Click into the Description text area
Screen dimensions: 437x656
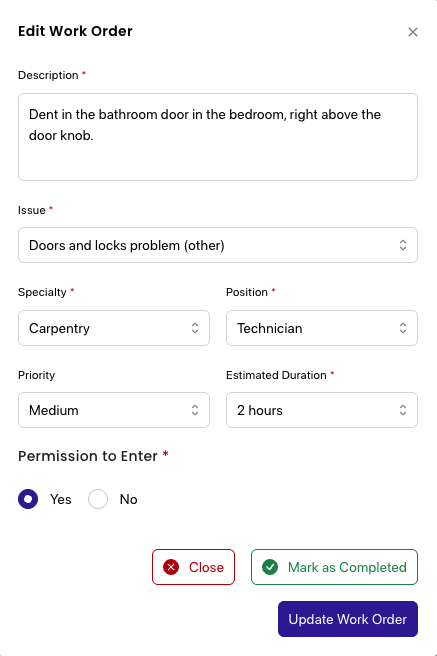coord(218,137)
